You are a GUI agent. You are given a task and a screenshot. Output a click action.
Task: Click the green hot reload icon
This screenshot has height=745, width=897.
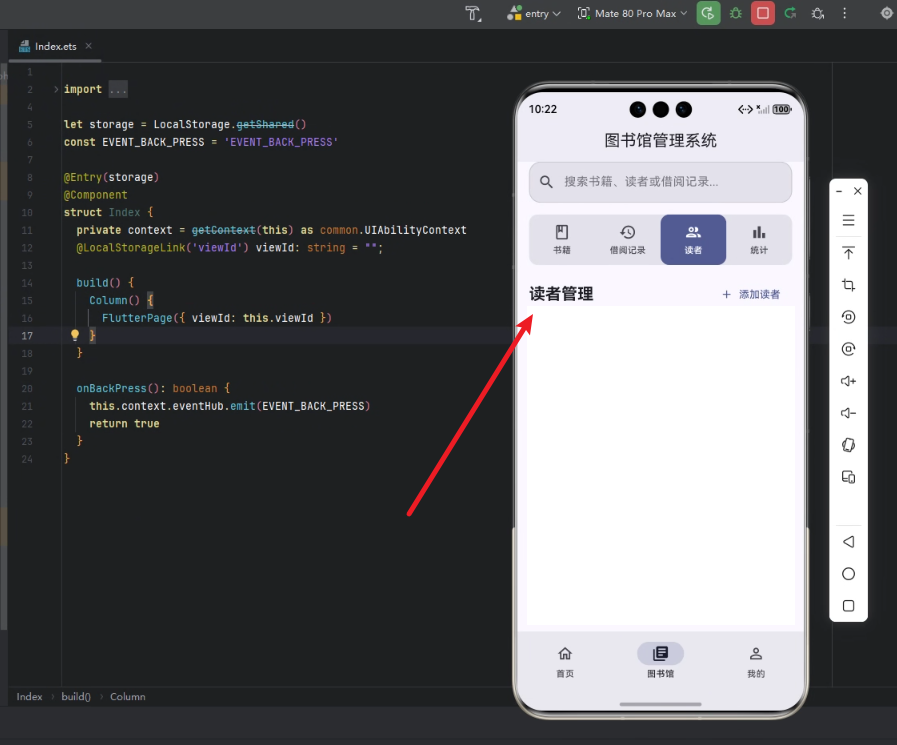pos(791,13)
